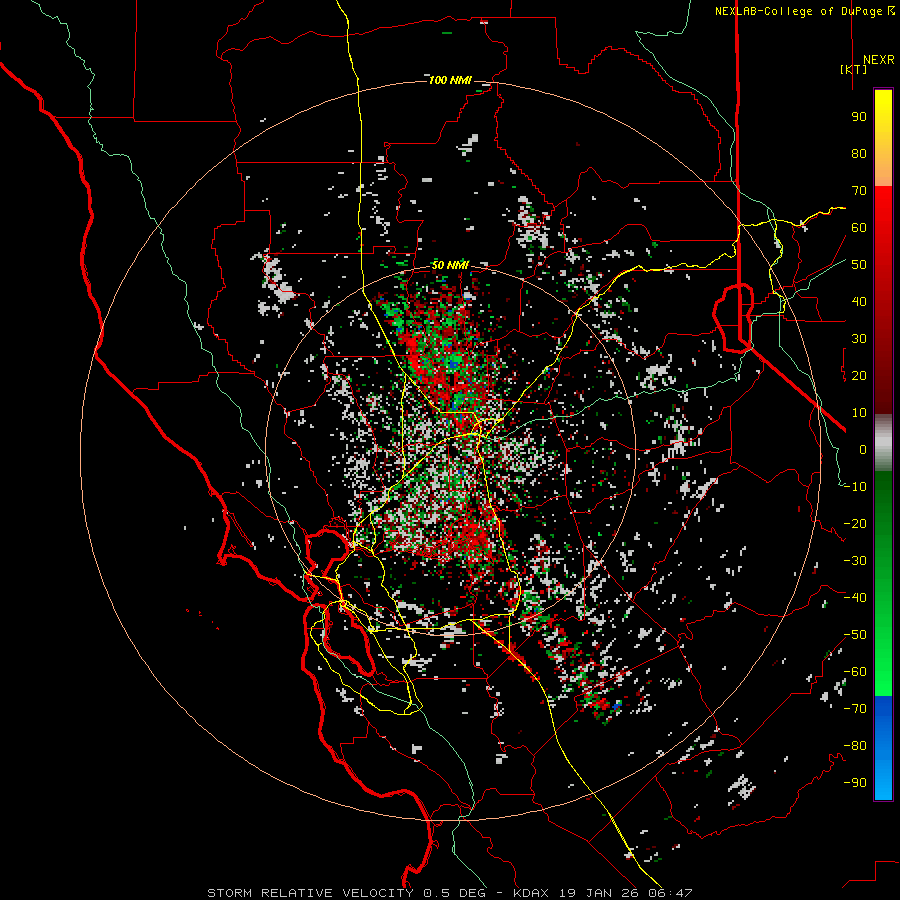Click the gray zero-velocity segment of the color bar
This screenshot has width=900, height=900.
(x=883, y=442)
